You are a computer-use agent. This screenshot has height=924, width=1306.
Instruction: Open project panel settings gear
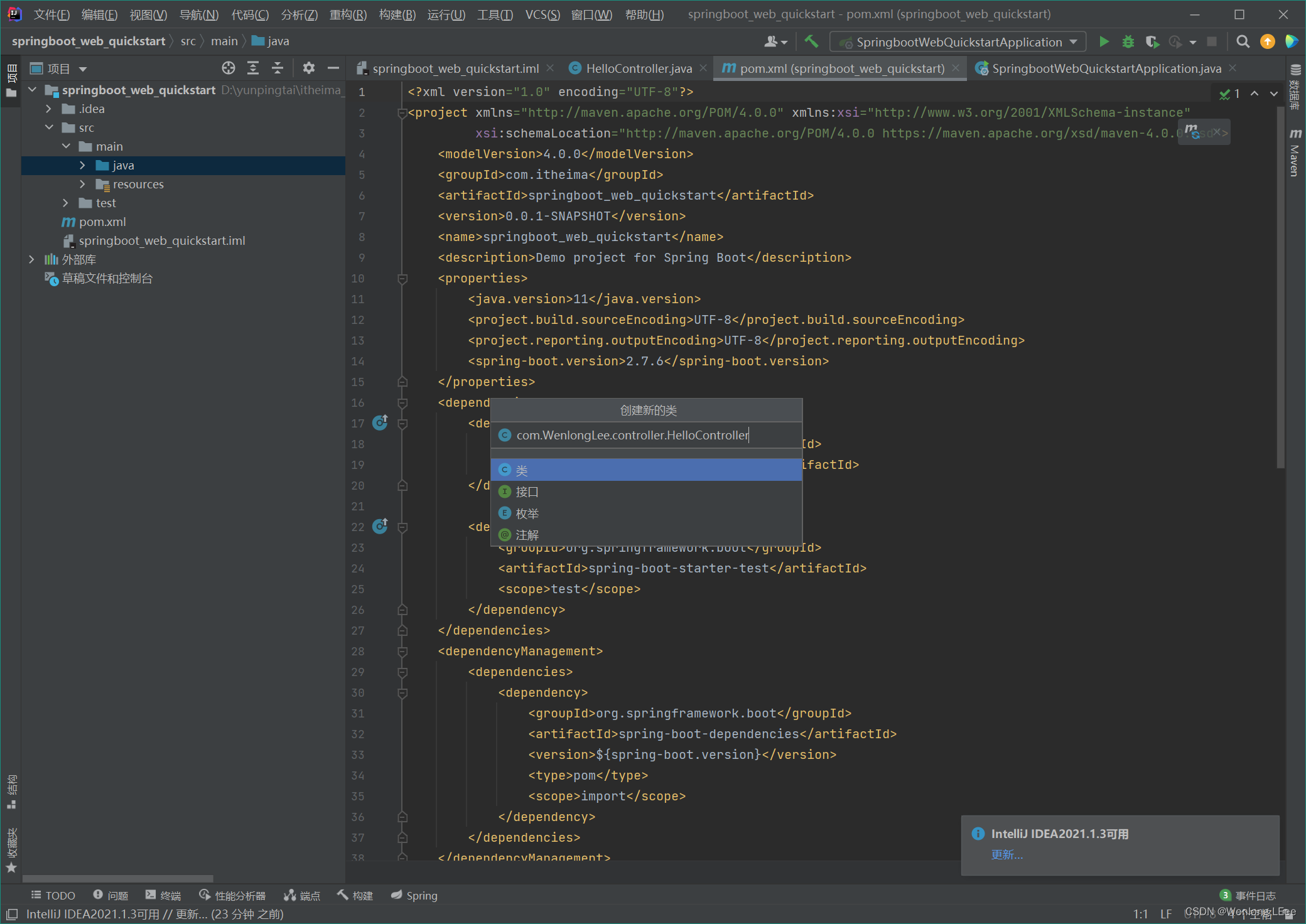308,68
